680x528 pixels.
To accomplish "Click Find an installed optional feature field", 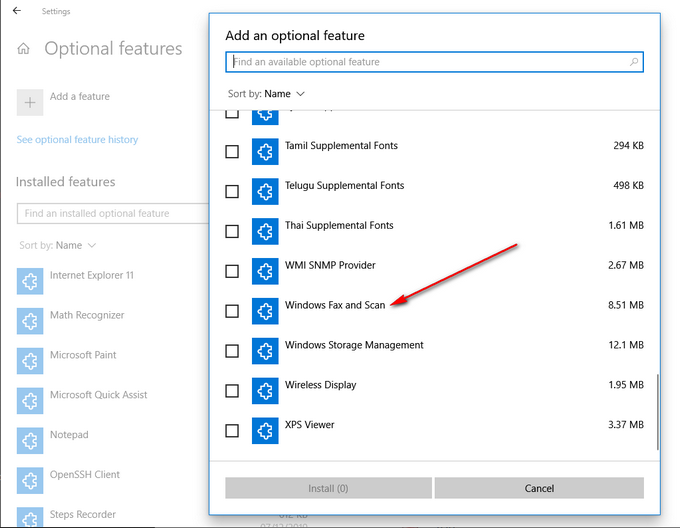I will click(113, 213).
